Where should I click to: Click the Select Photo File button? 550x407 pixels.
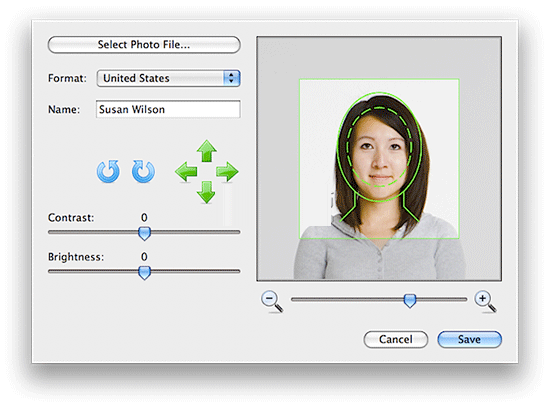(144, 45)
